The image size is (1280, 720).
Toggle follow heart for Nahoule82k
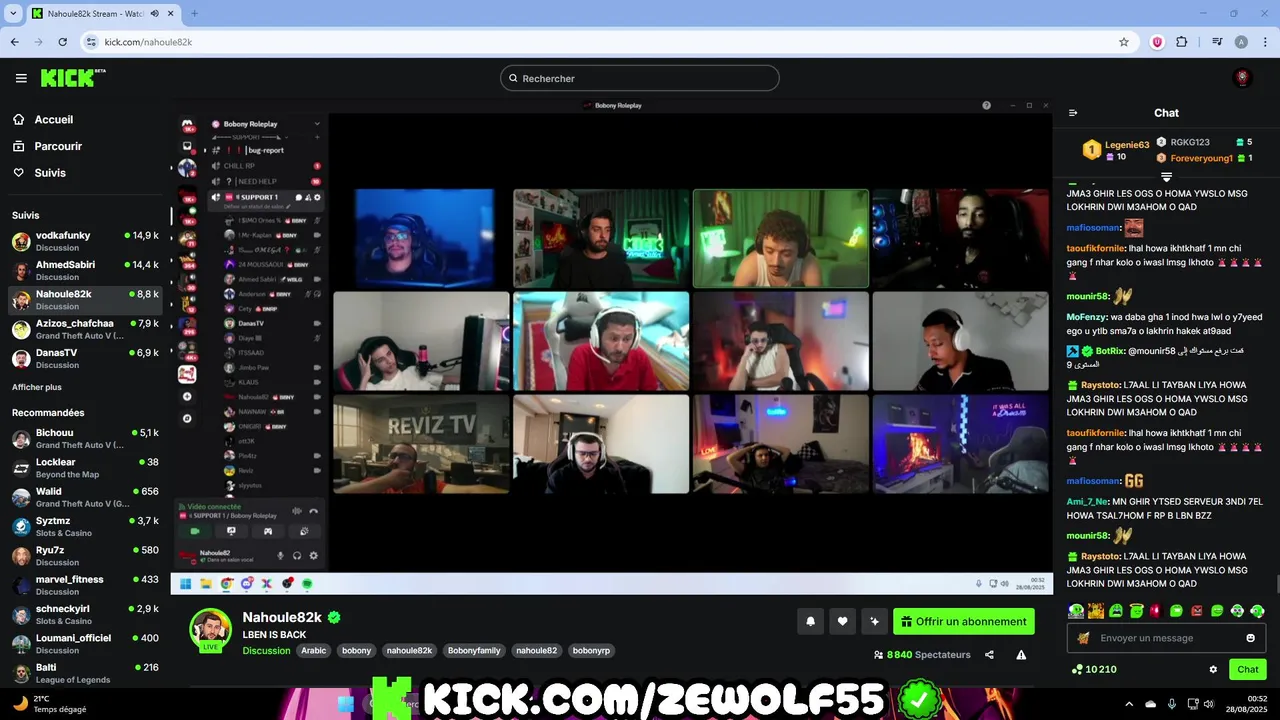pyautogui.click(x=842, y=621)
